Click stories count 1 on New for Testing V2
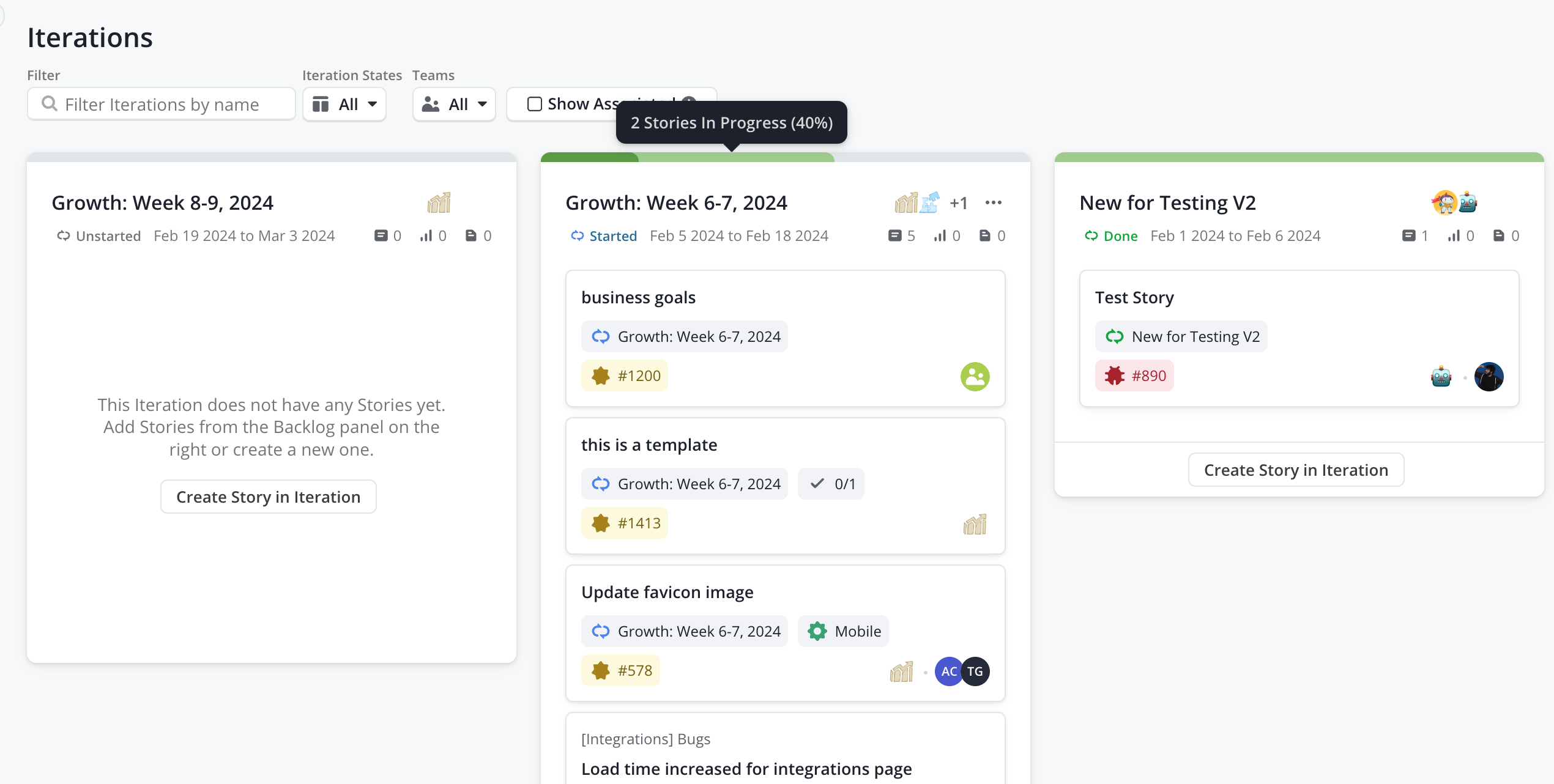1554x784 pixels. [1415, 235]
